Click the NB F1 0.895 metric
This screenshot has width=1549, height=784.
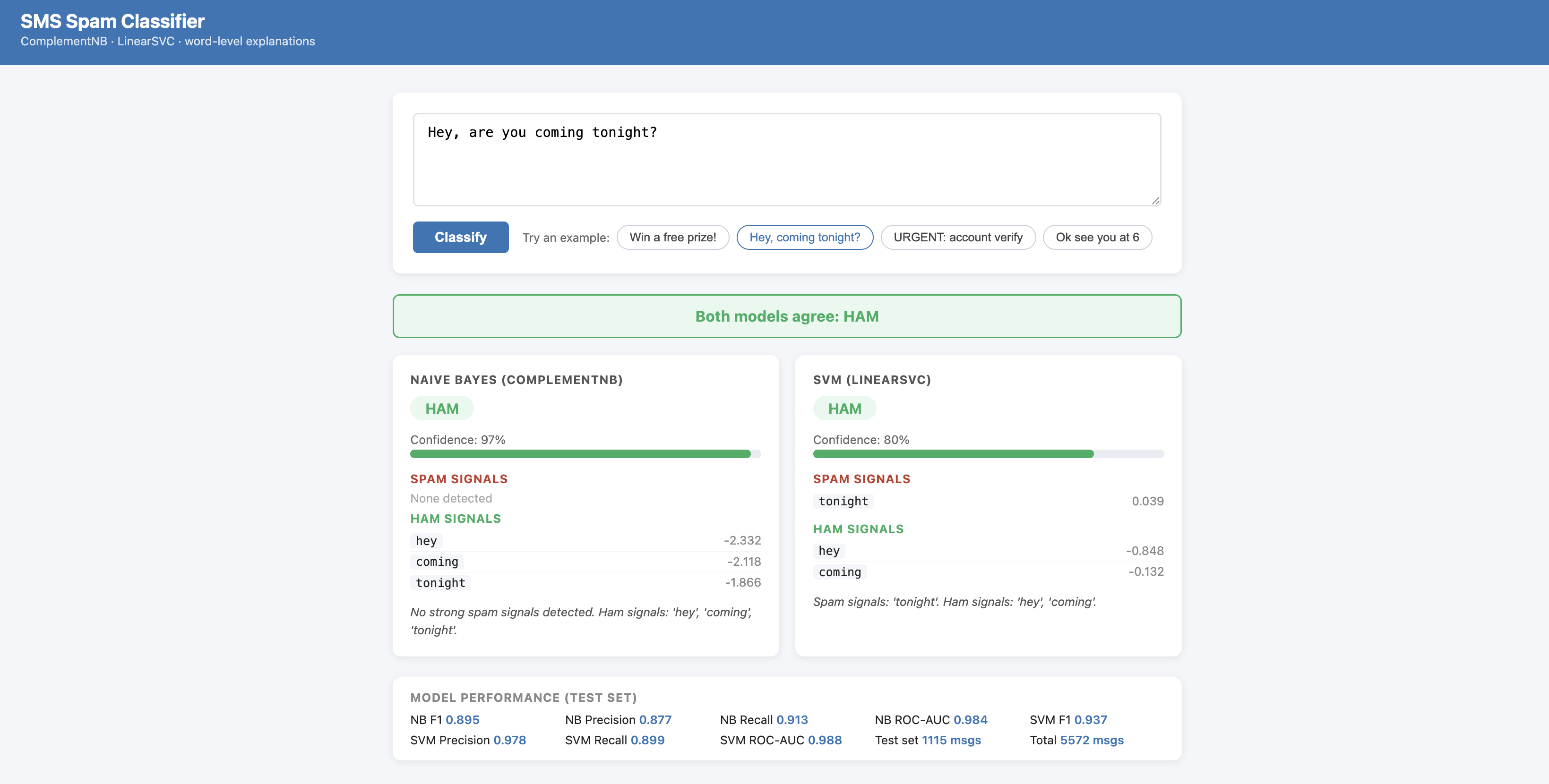point(445,720)
